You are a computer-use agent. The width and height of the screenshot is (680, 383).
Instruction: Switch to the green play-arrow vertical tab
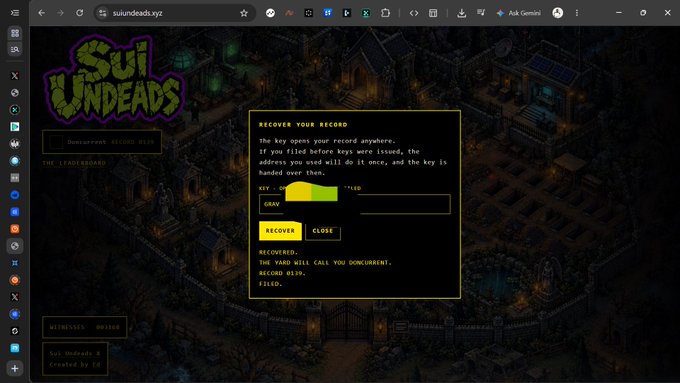tap(15, 127)
